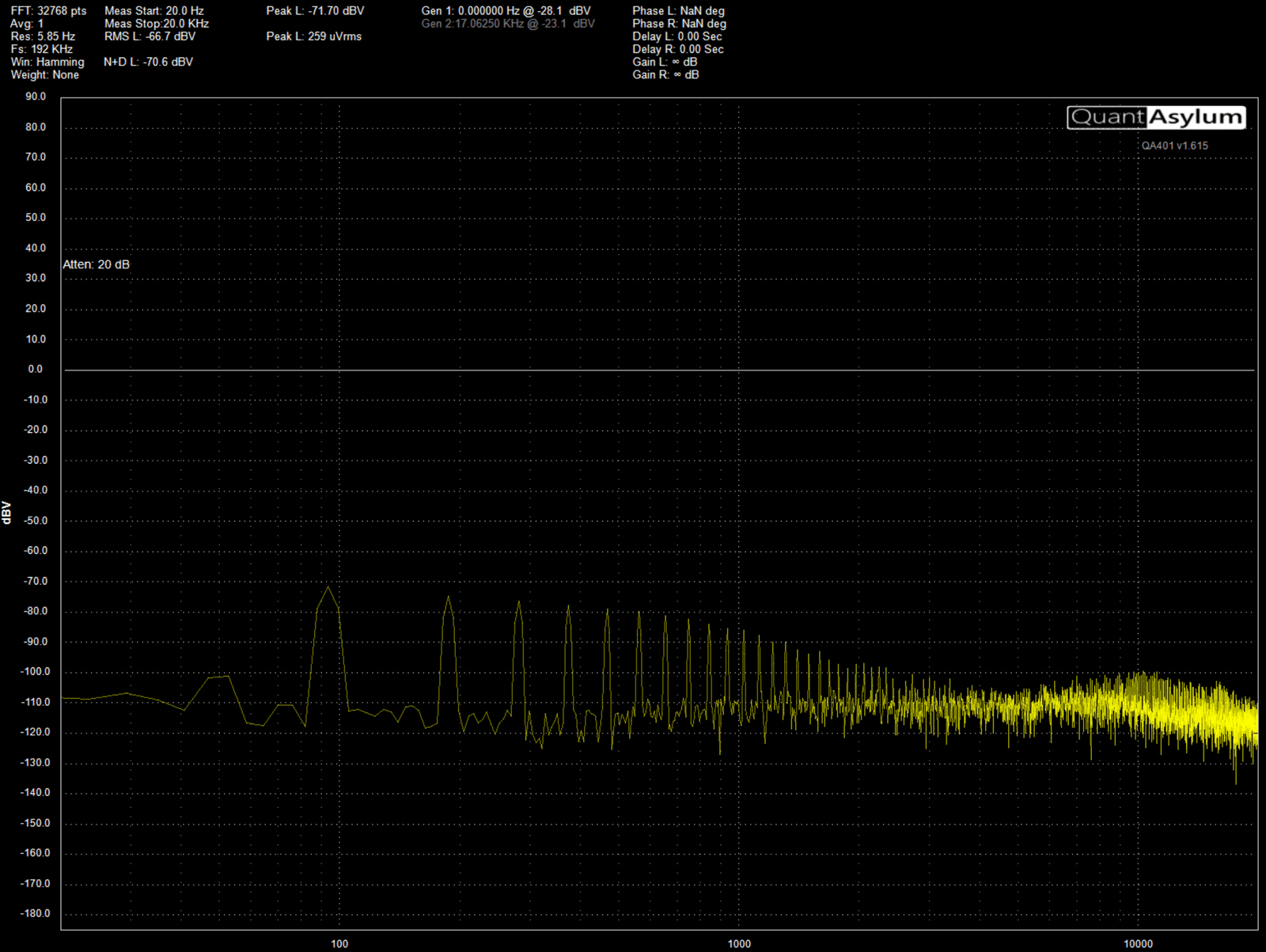1266x952 pixels.
Task: Click the "Res: 5.85 Hz" resolution text
Action: pos(43,36)
